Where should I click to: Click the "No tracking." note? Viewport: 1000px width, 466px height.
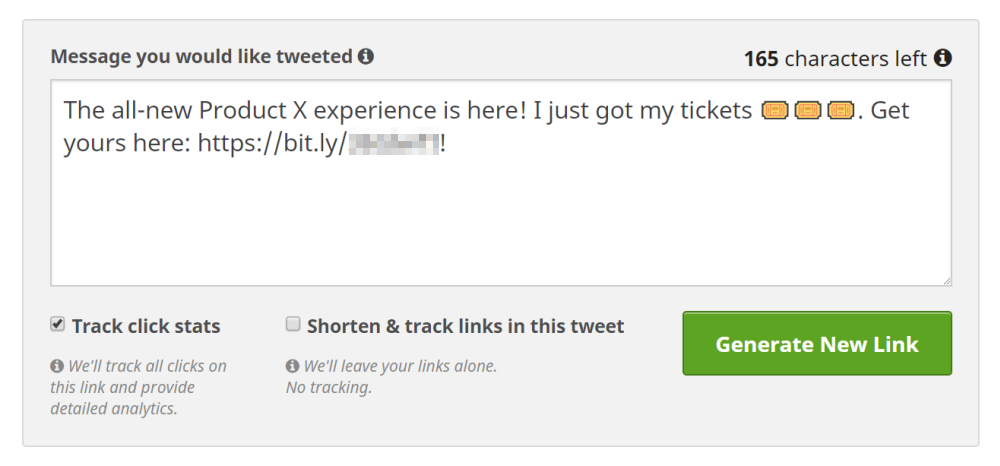click(329, 388)
